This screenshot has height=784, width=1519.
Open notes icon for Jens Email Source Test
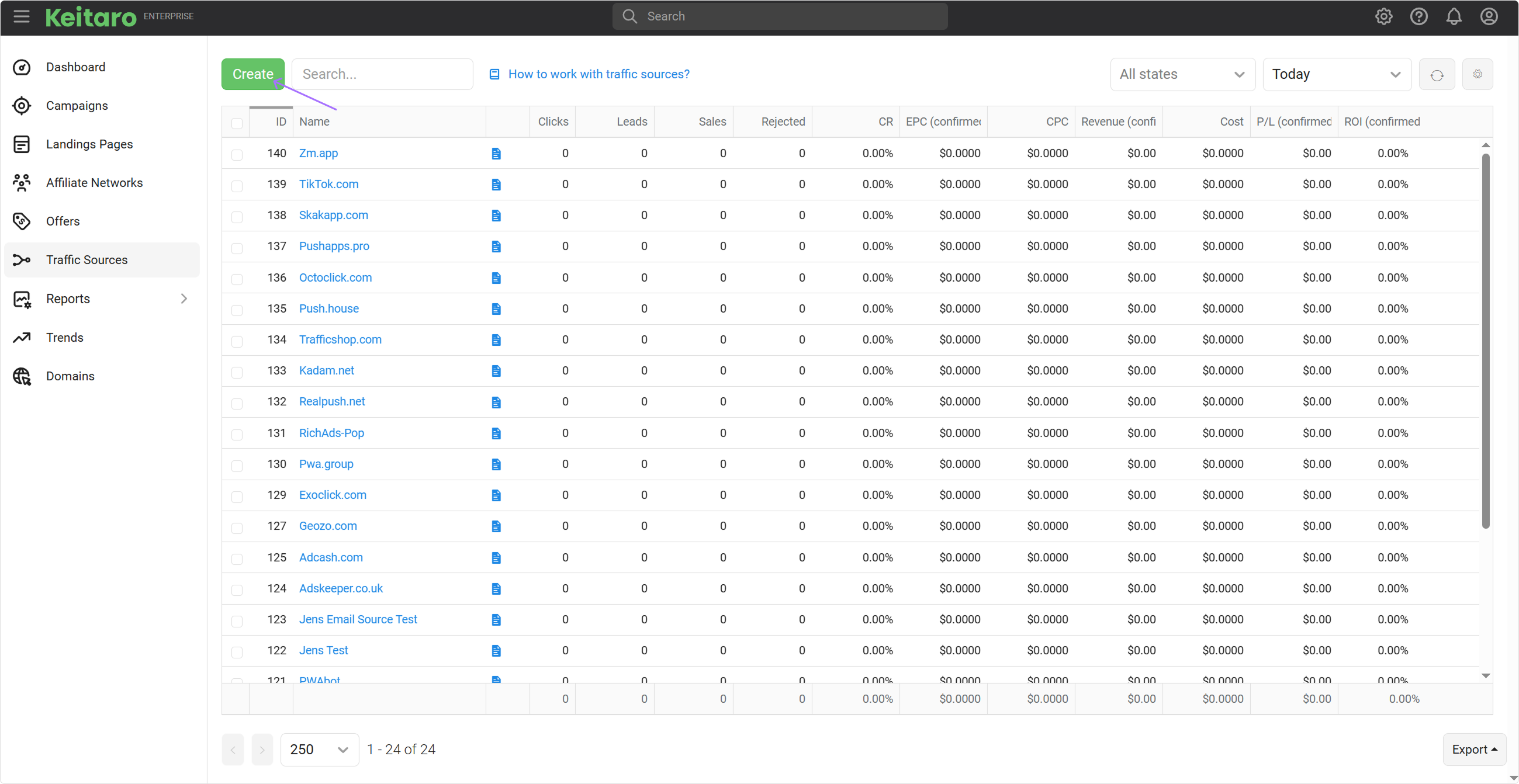[x=496, y=619]
